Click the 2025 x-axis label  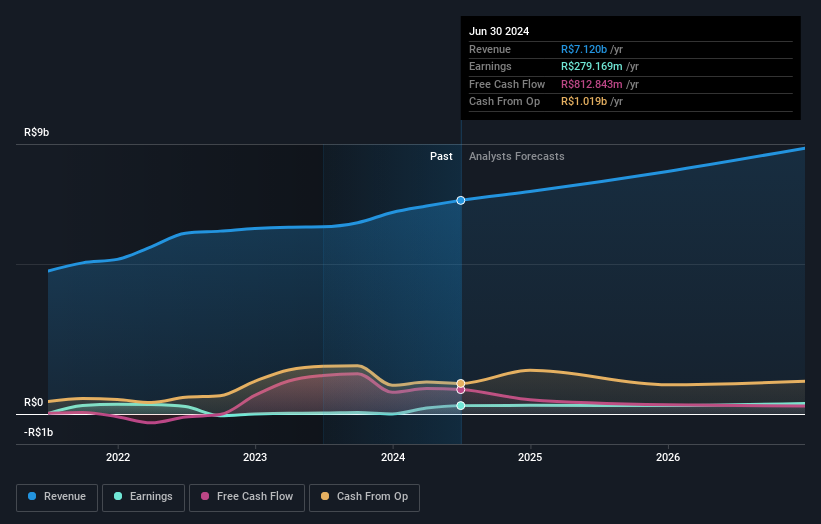(x=530, y=457)
